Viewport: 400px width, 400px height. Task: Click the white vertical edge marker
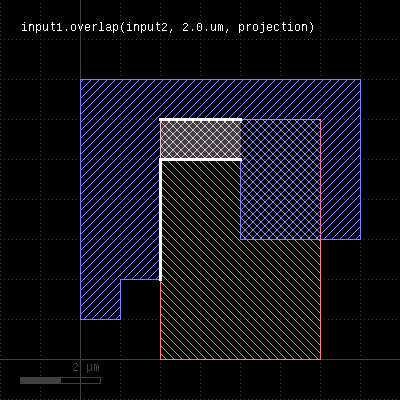pos(160,220)
